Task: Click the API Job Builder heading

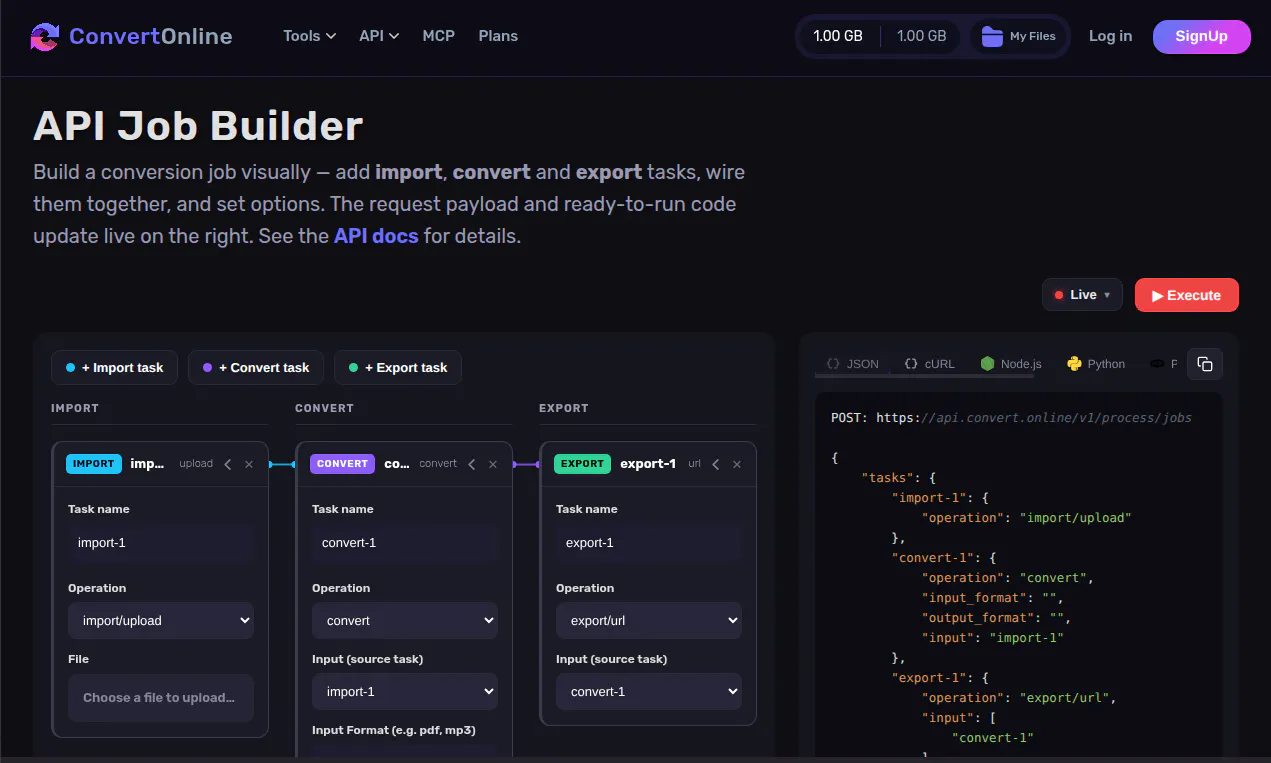Action: tap(198, 126)
